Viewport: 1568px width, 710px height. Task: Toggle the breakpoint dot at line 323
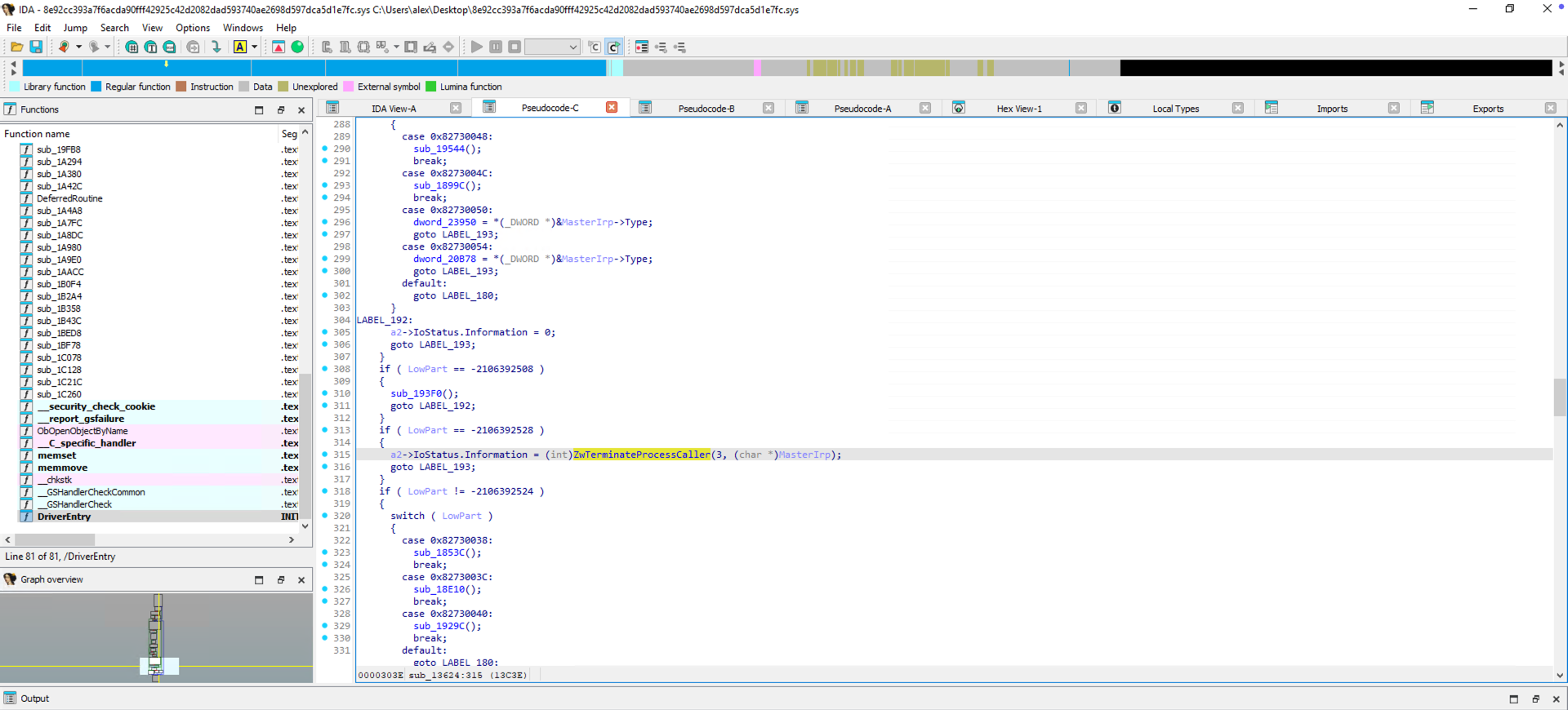(325, 552)
